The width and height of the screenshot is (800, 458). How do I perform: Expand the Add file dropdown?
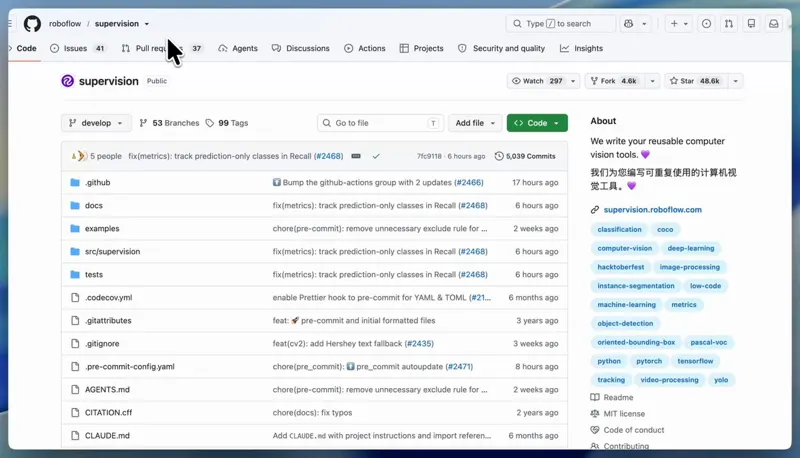(475, 123)
